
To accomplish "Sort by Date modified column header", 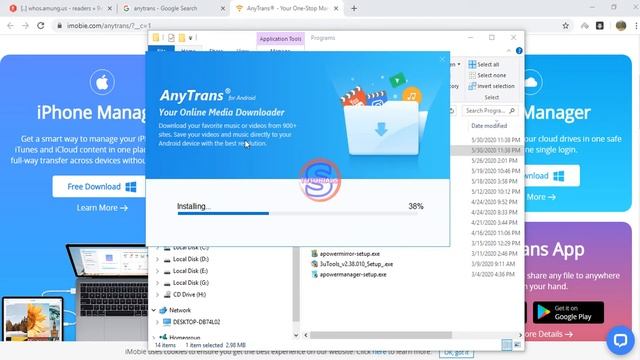I will click(x=489, y=126).
